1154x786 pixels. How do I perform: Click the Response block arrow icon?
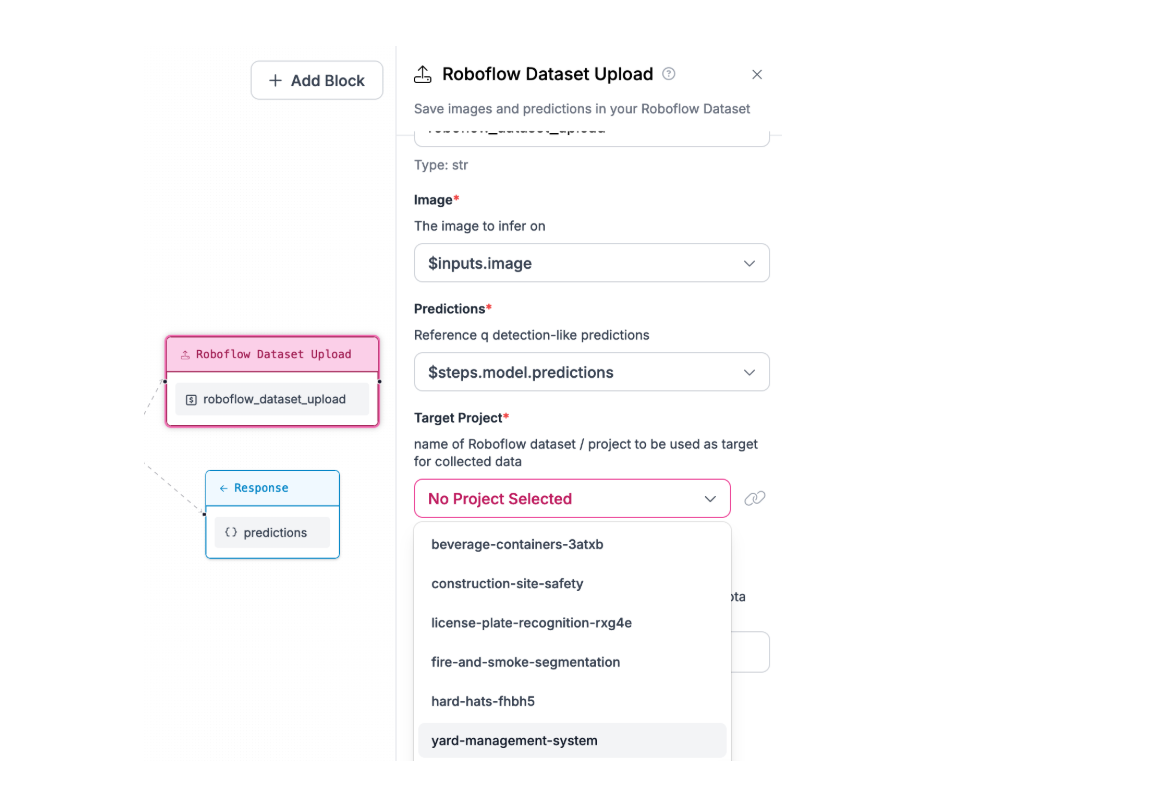click(x=223, y=488)
